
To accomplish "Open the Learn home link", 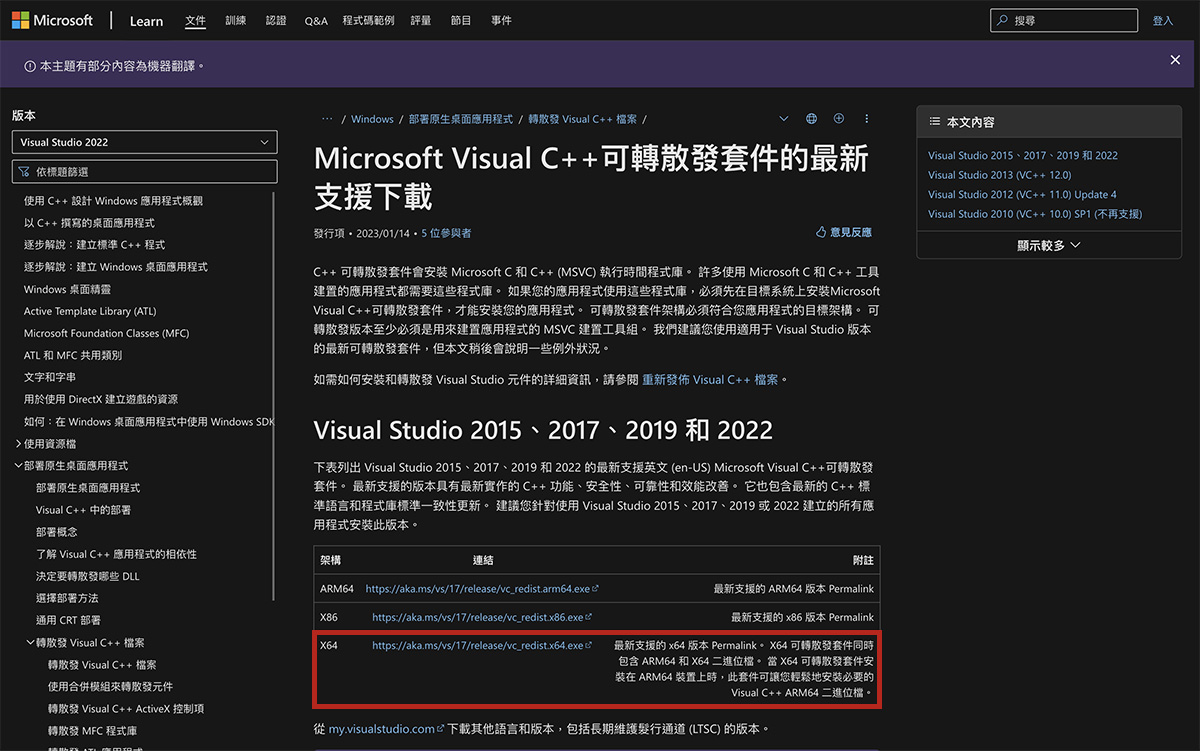I will click(x=146, y=21).
